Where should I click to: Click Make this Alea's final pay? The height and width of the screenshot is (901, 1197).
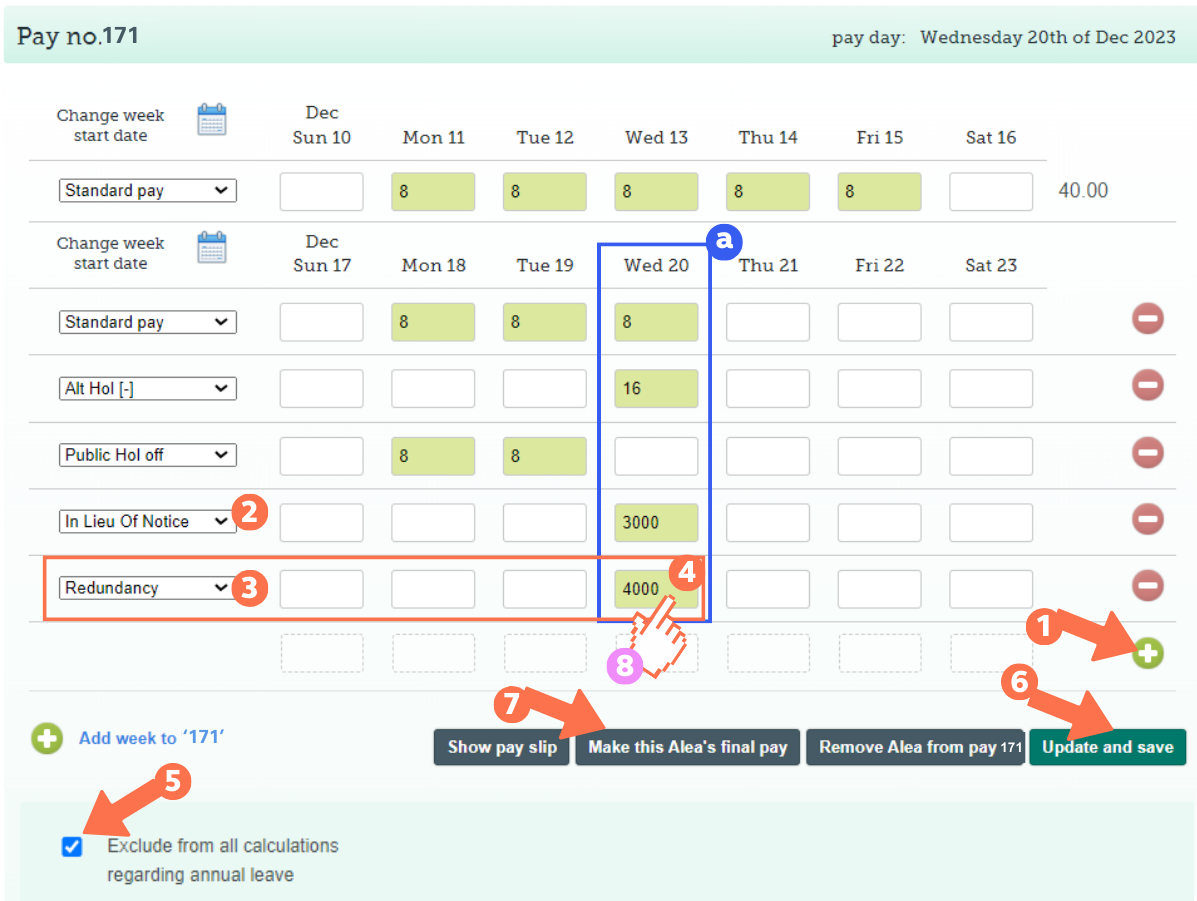[x=687, y=746]
